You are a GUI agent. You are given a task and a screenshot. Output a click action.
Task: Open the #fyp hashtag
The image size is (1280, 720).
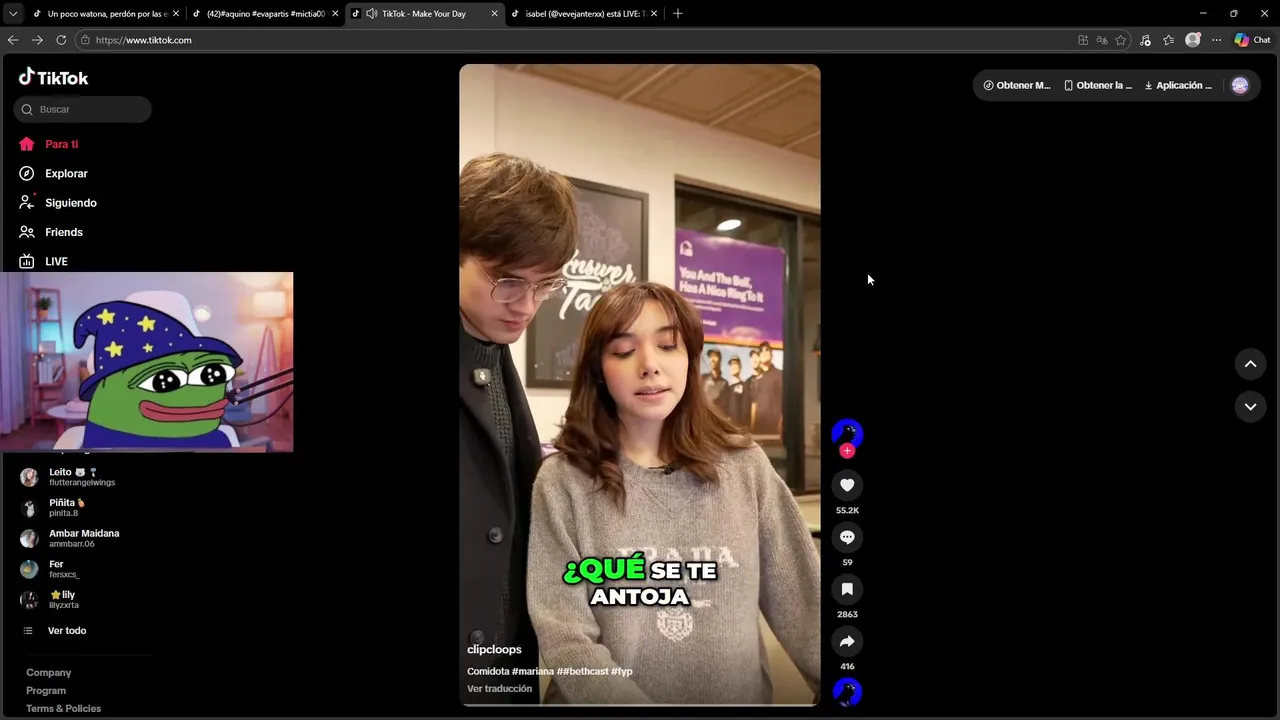[622, 671]
